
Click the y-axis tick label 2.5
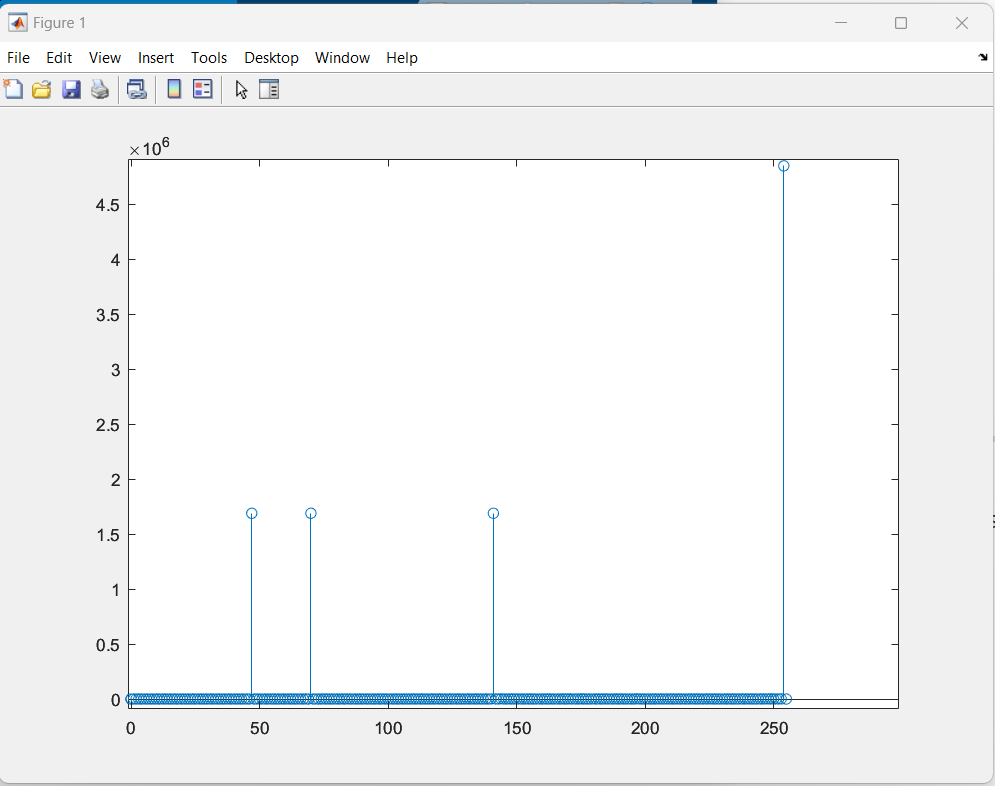click(x=108, y=425)
